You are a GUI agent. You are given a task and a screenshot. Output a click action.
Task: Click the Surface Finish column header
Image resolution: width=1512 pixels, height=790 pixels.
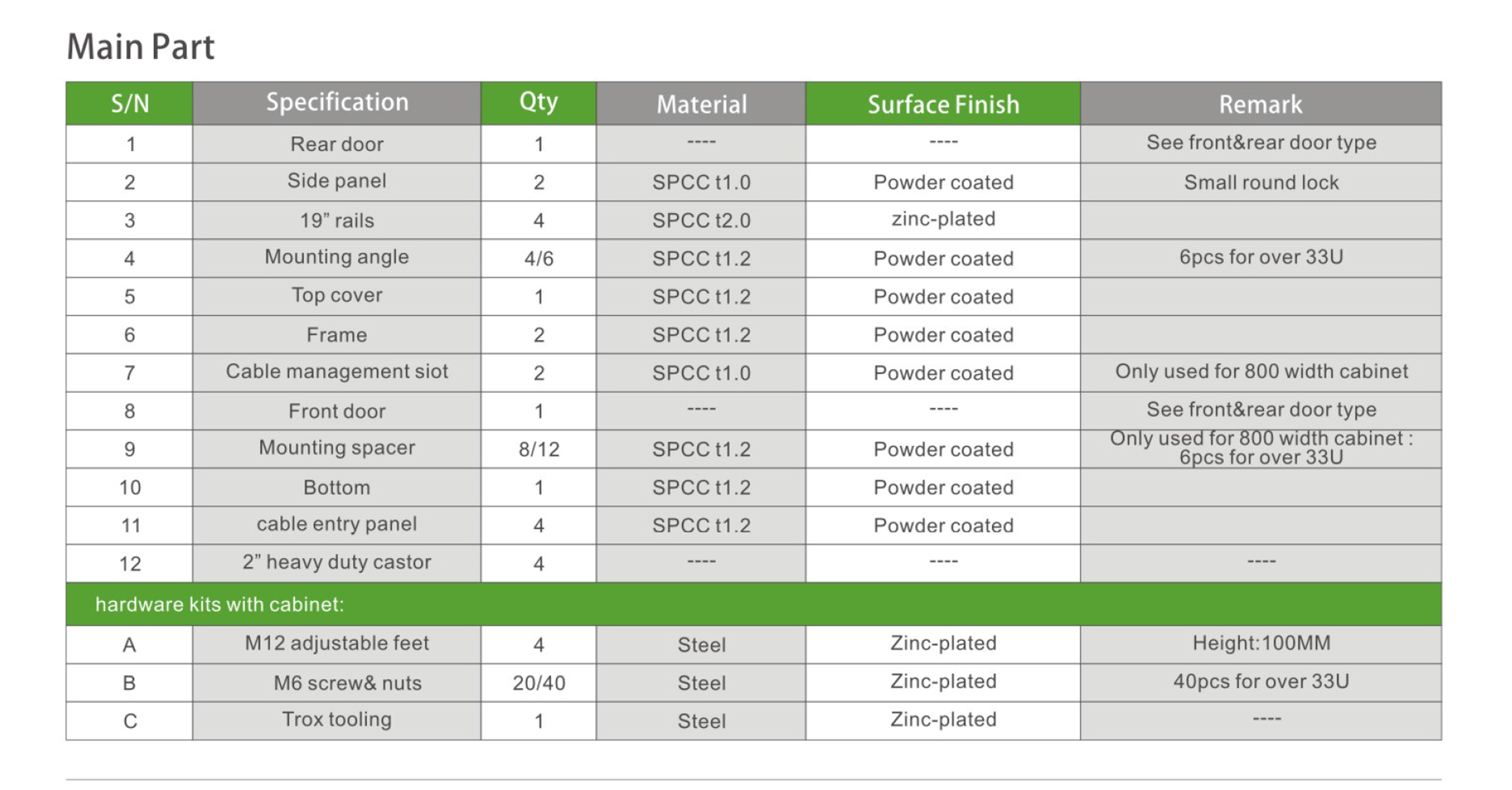click(943, 105)
